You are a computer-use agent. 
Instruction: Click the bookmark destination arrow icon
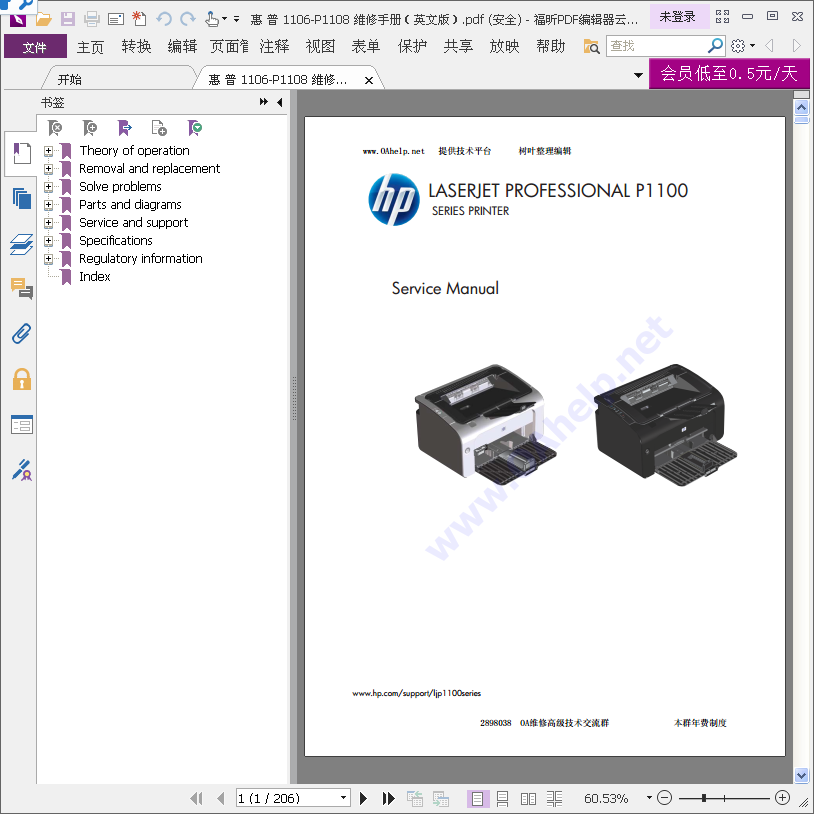125,128
